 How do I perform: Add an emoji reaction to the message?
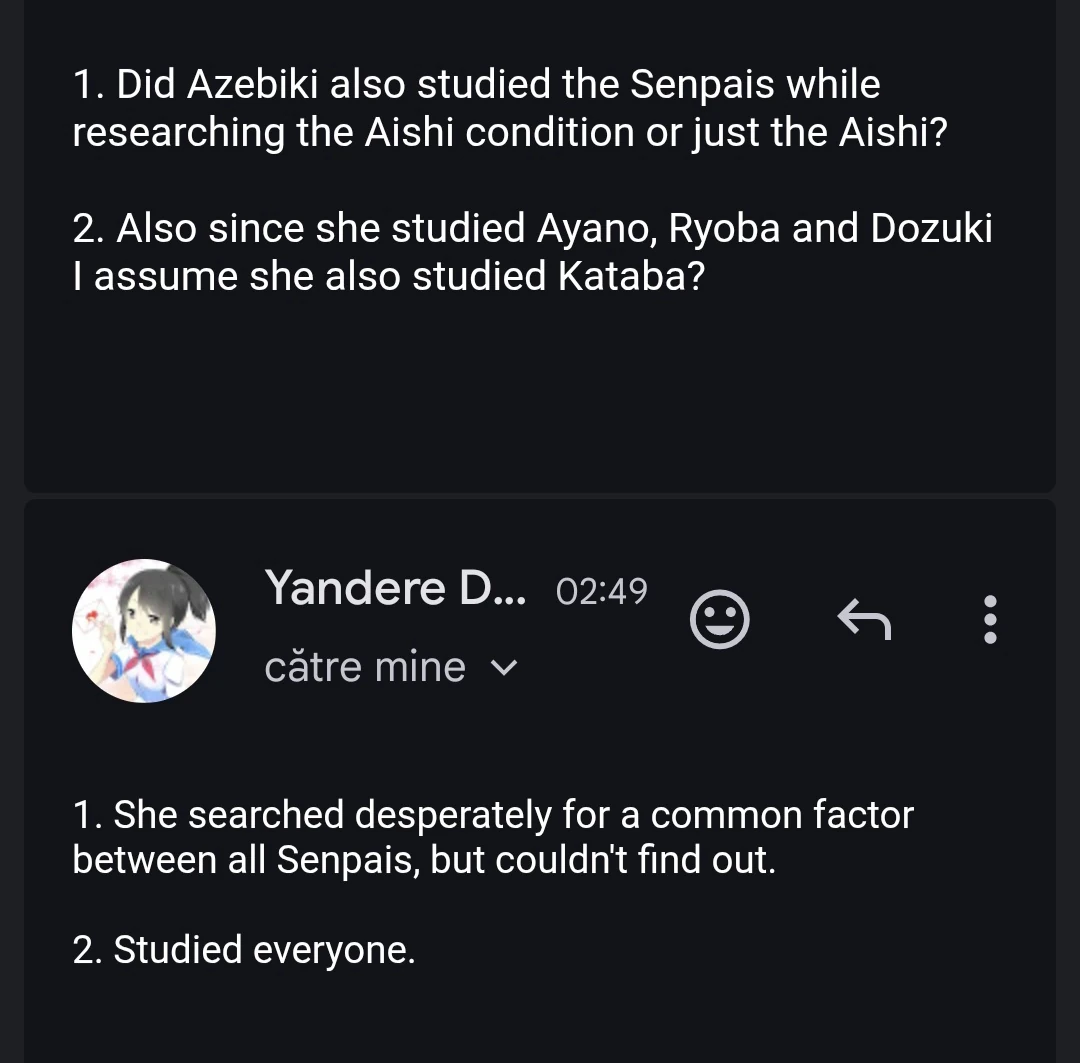coord(720,620)
